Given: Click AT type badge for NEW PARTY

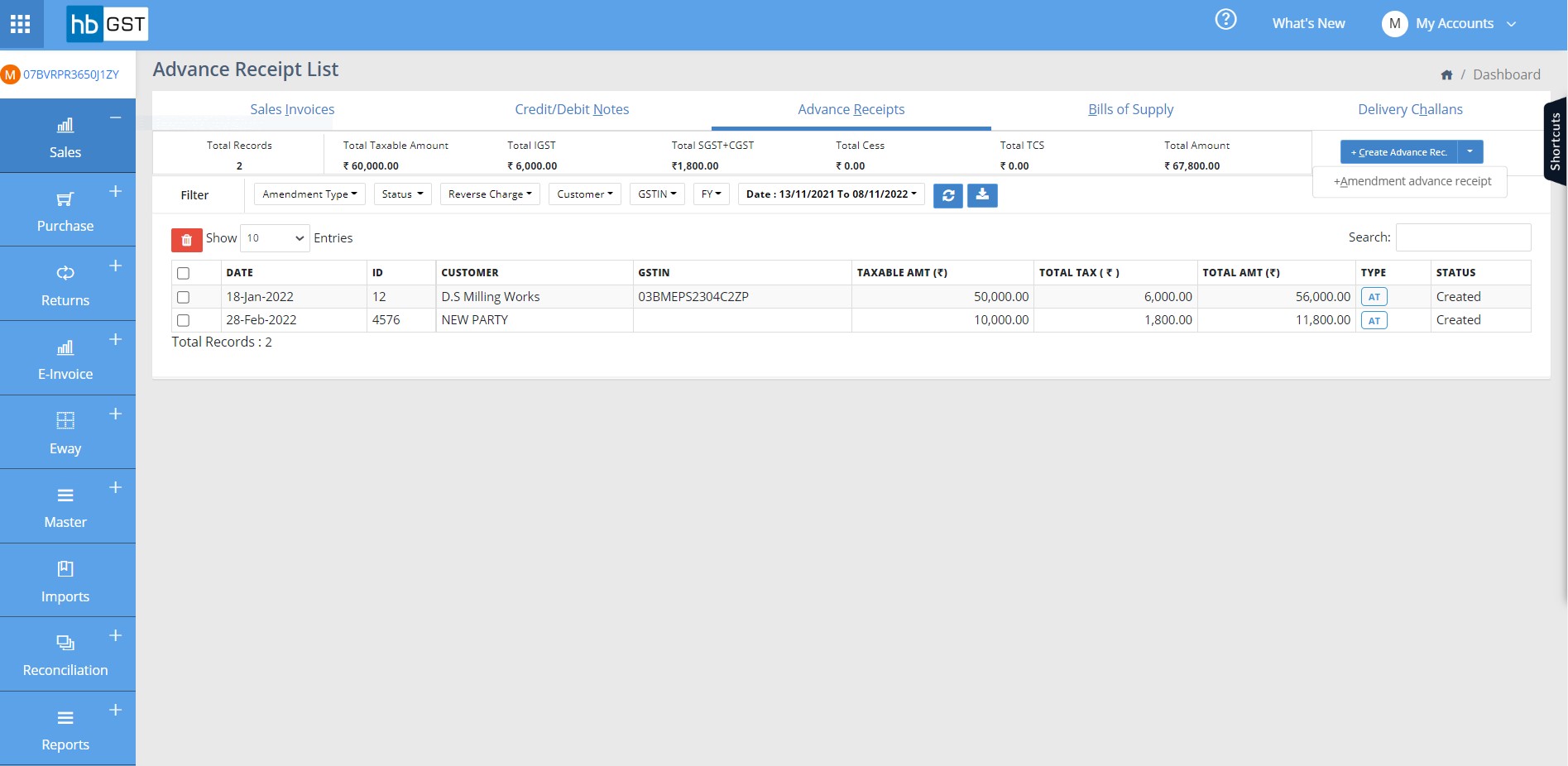Looking at the screenshot, I should (1374, 320).
